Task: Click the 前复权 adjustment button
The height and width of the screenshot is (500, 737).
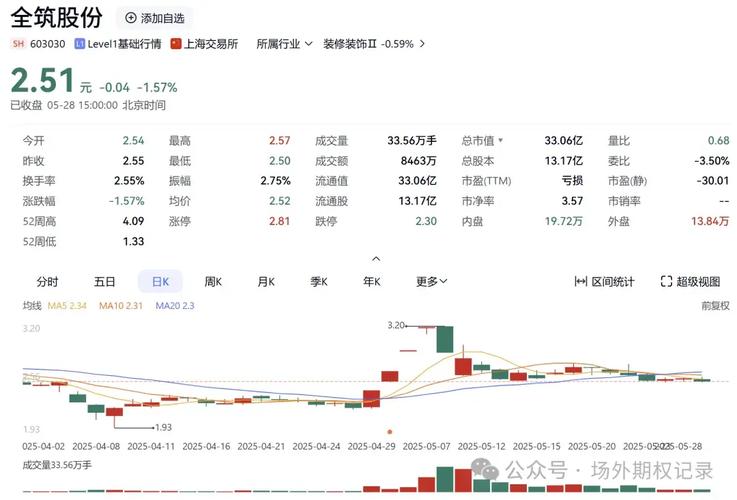Action: pos(715,306)
